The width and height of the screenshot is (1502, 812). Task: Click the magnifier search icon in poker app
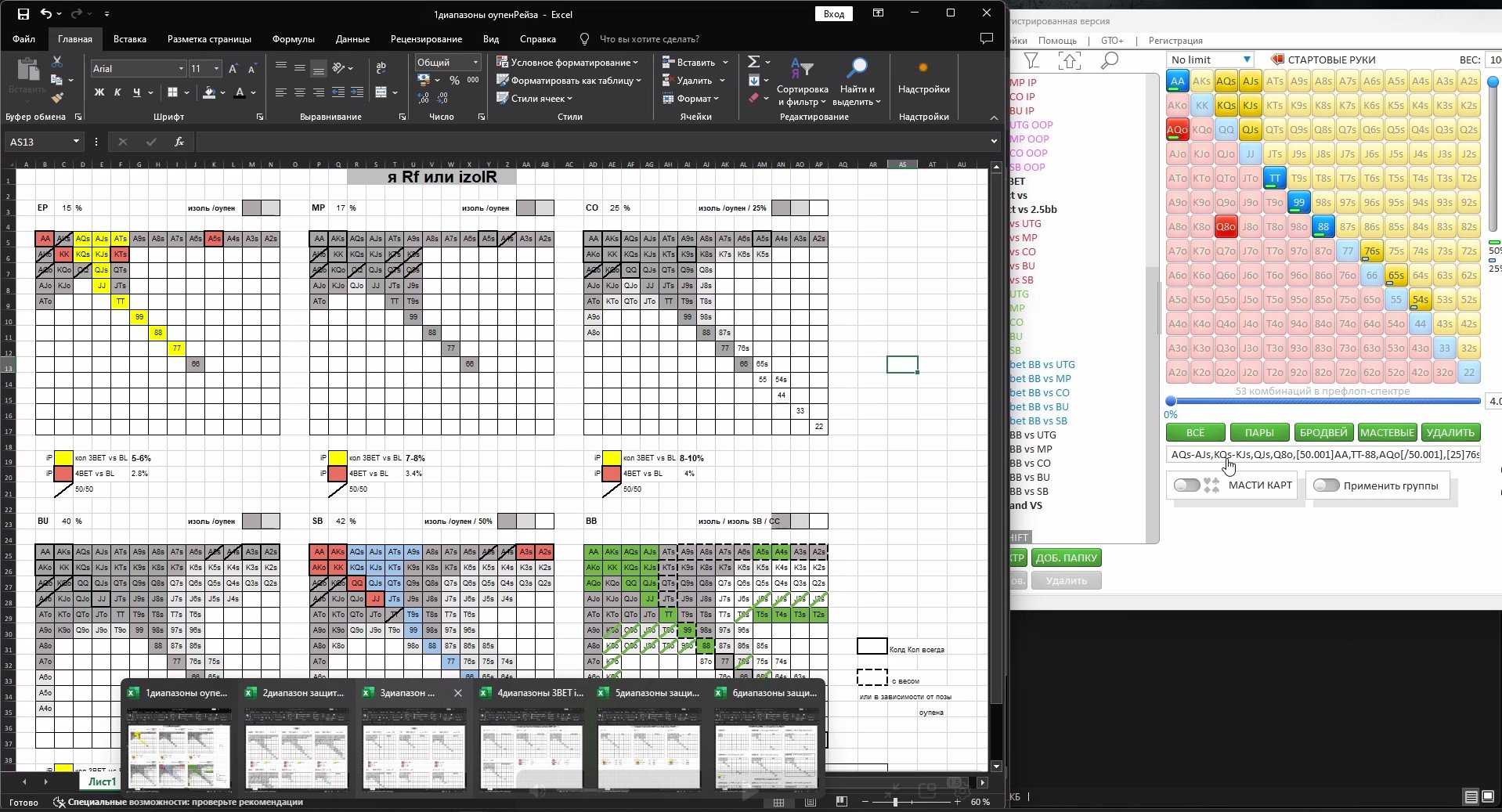click(1109, 60)
